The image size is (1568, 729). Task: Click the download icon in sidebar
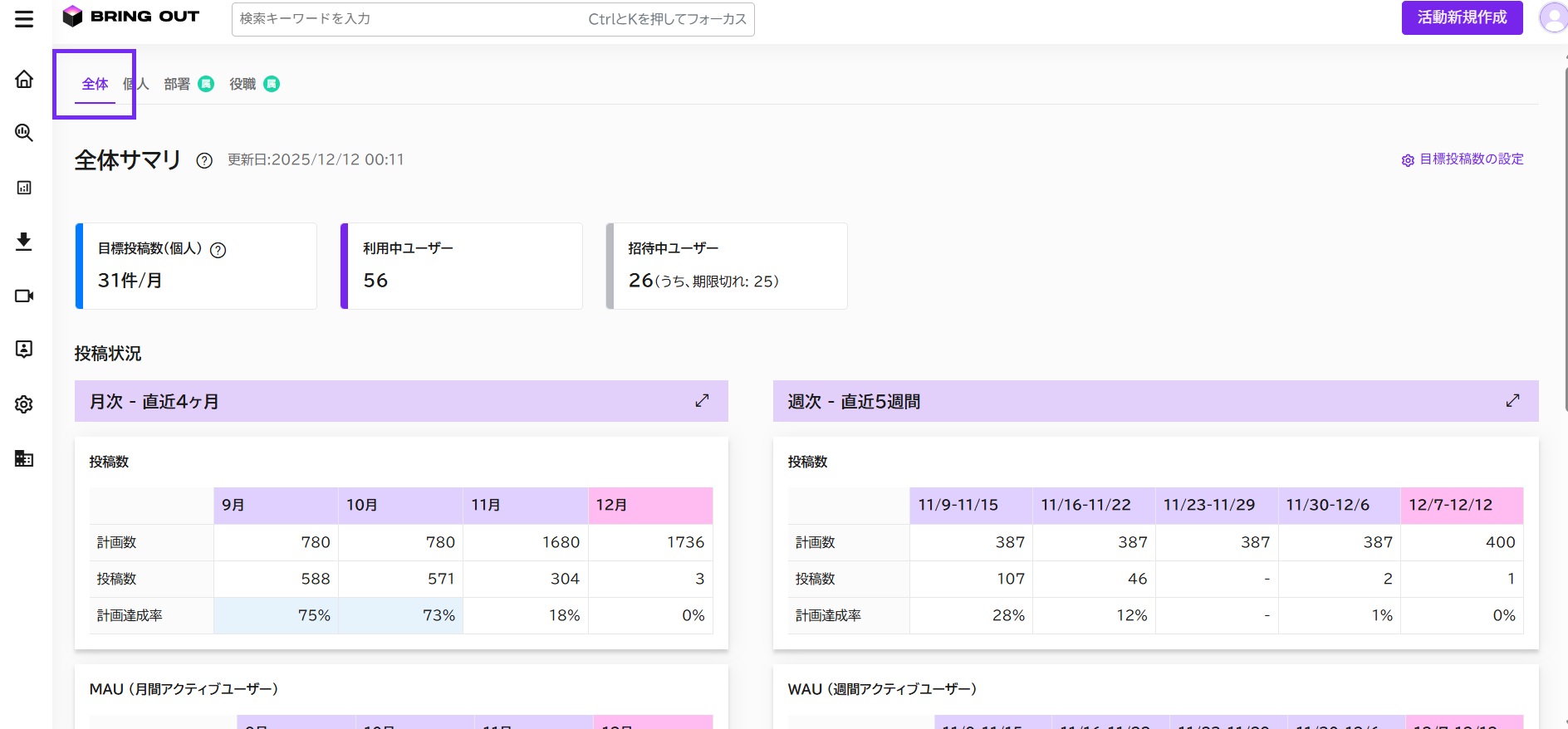(24, 242)
